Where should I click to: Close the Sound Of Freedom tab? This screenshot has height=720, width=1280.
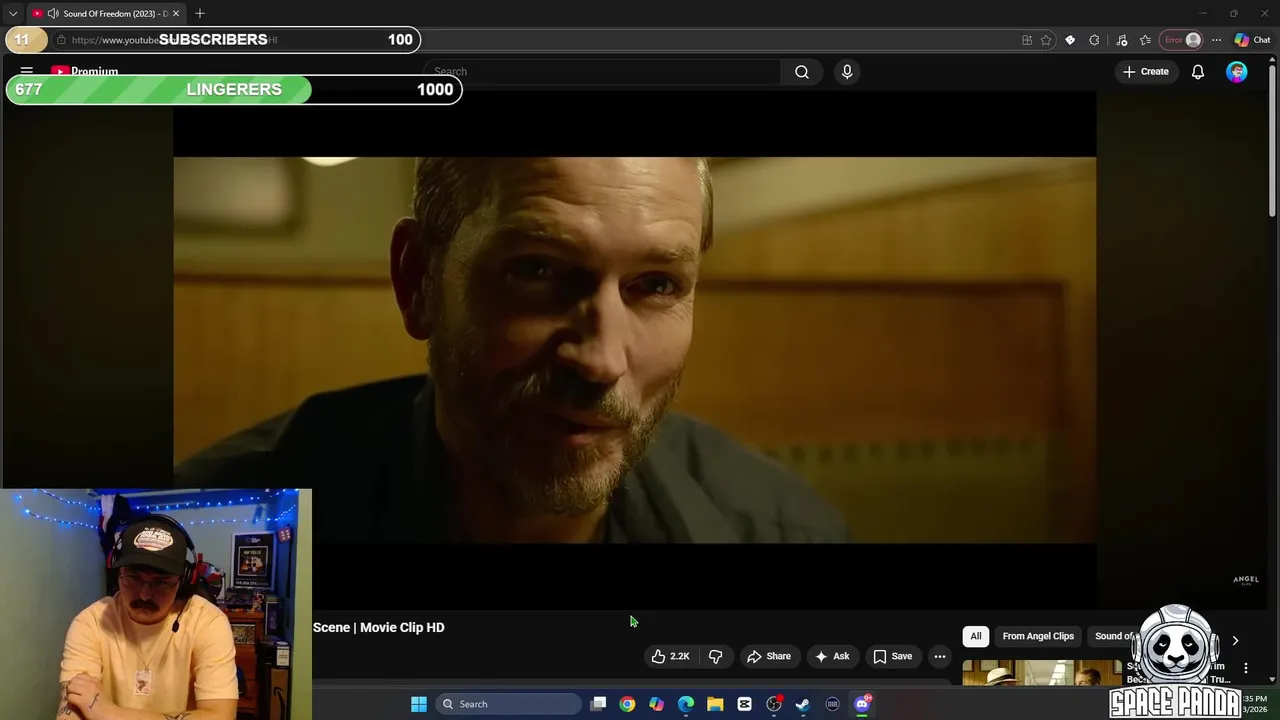coord(176,14)
